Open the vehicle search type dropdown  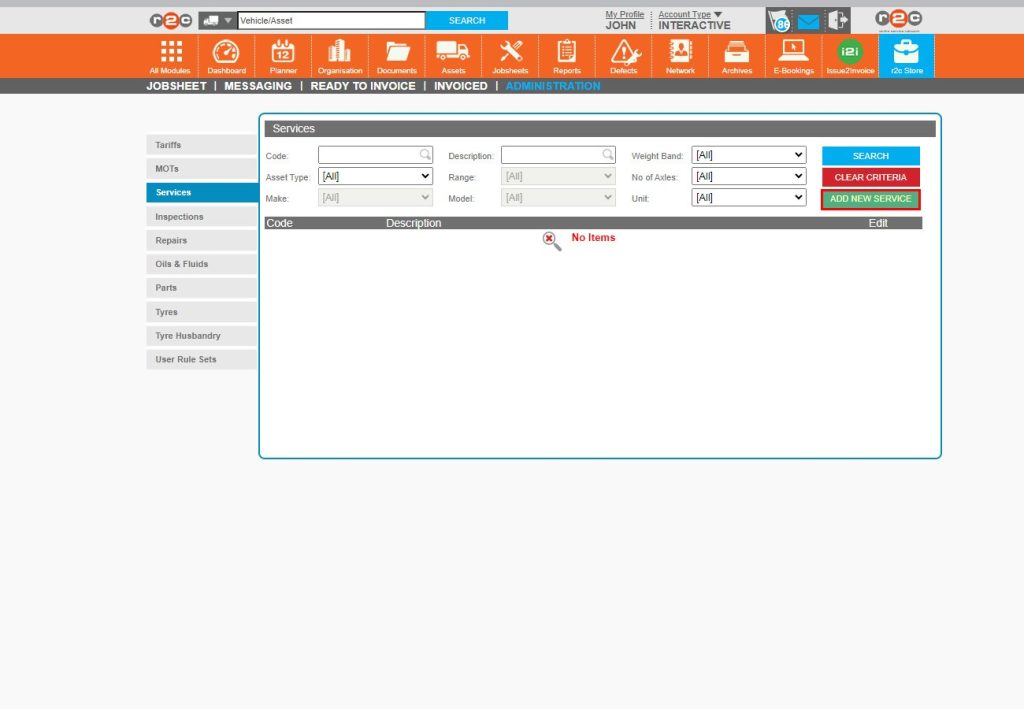coord(217,21)
